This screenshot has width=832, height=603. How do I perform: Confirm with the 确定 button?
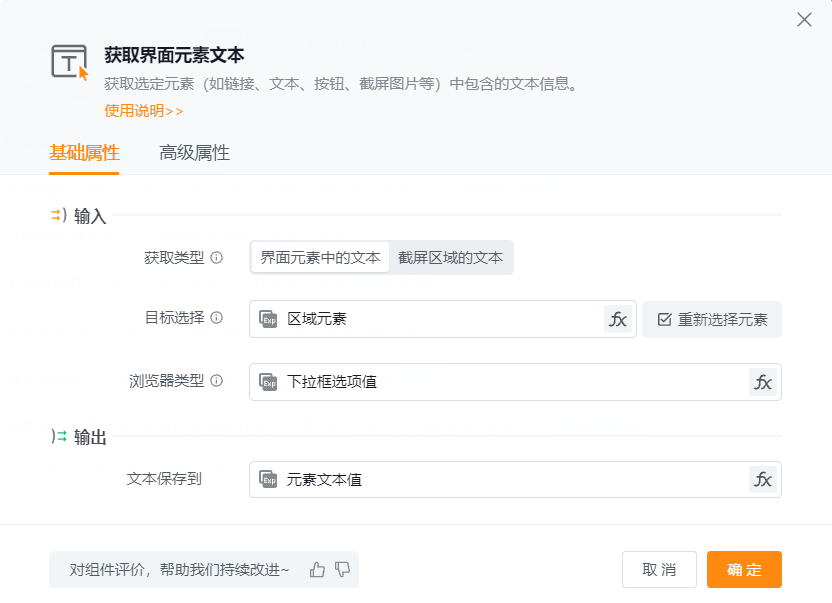(x=744, y=570)
